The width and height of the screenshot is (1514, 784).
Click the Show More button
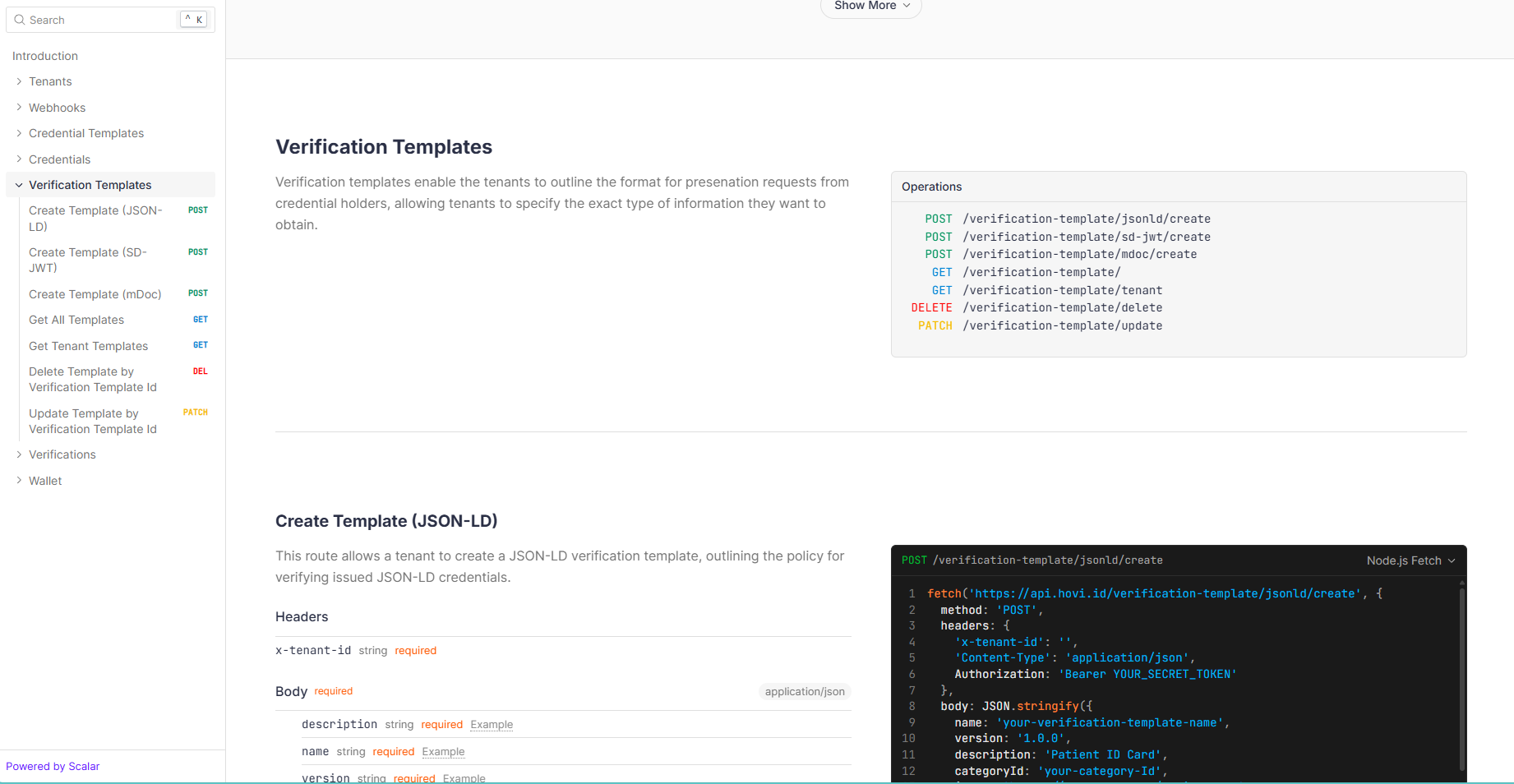pyautogui.click(x=870, y=7)
